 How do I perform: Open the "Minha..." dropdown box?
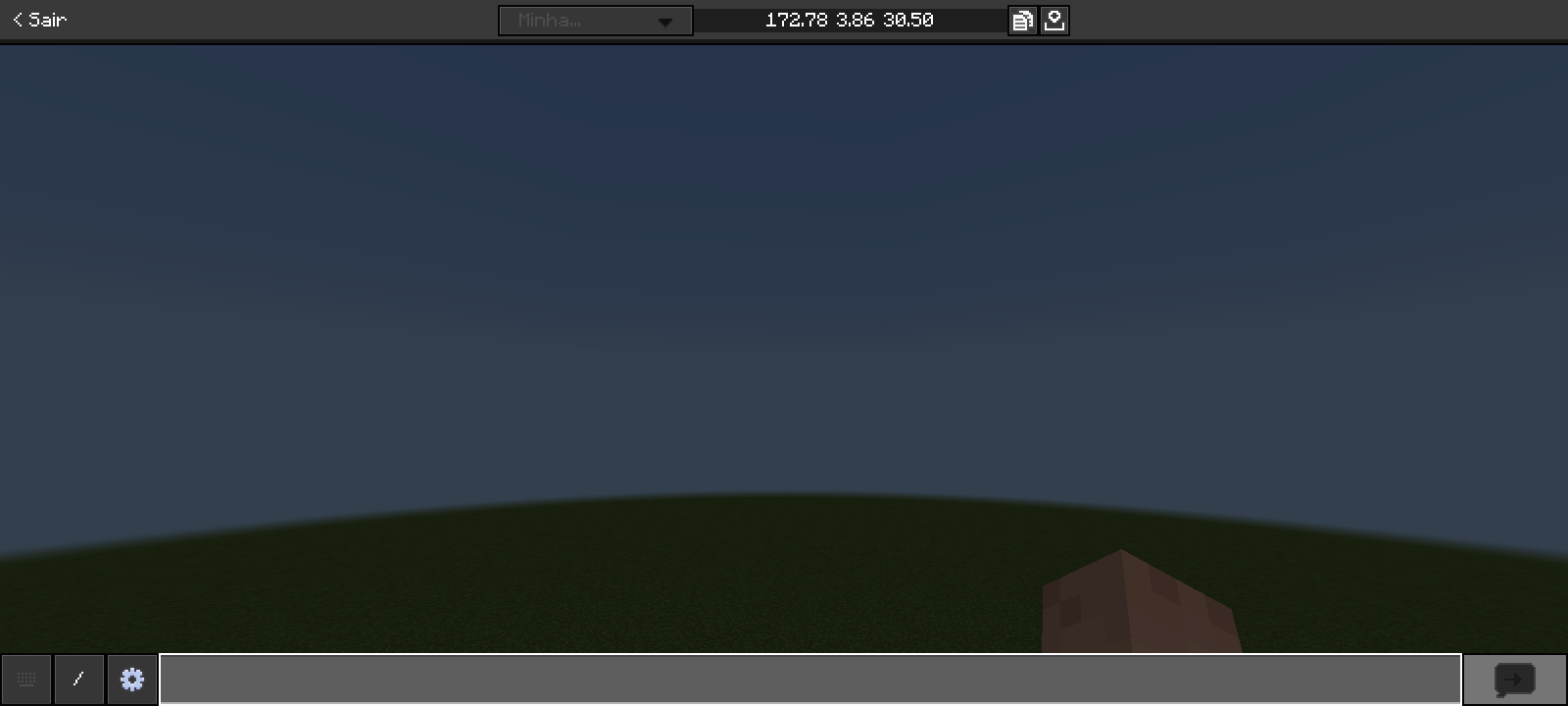[x=578, y=21]
